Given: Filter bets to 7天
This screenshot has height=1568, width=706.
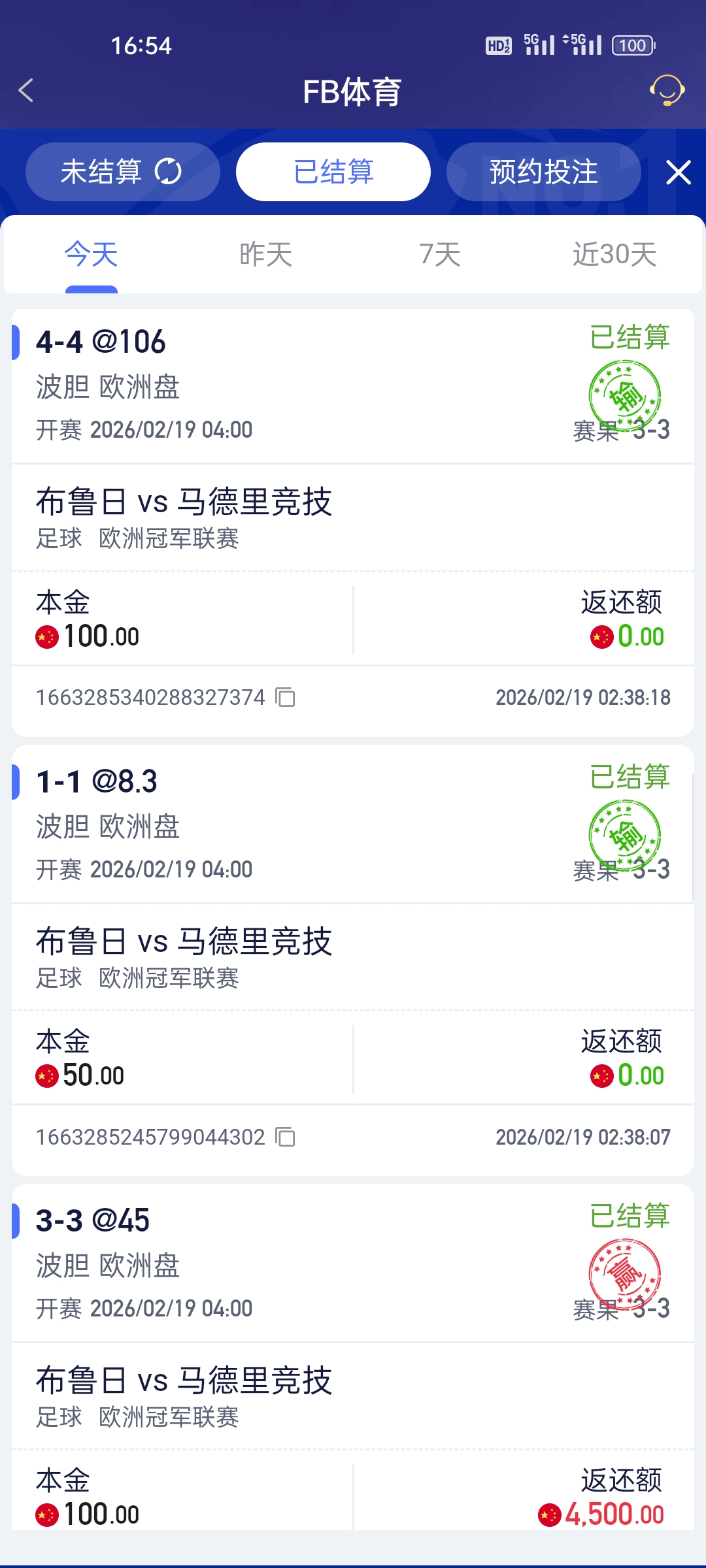Looking at the screenshot, I should [440, 254].
